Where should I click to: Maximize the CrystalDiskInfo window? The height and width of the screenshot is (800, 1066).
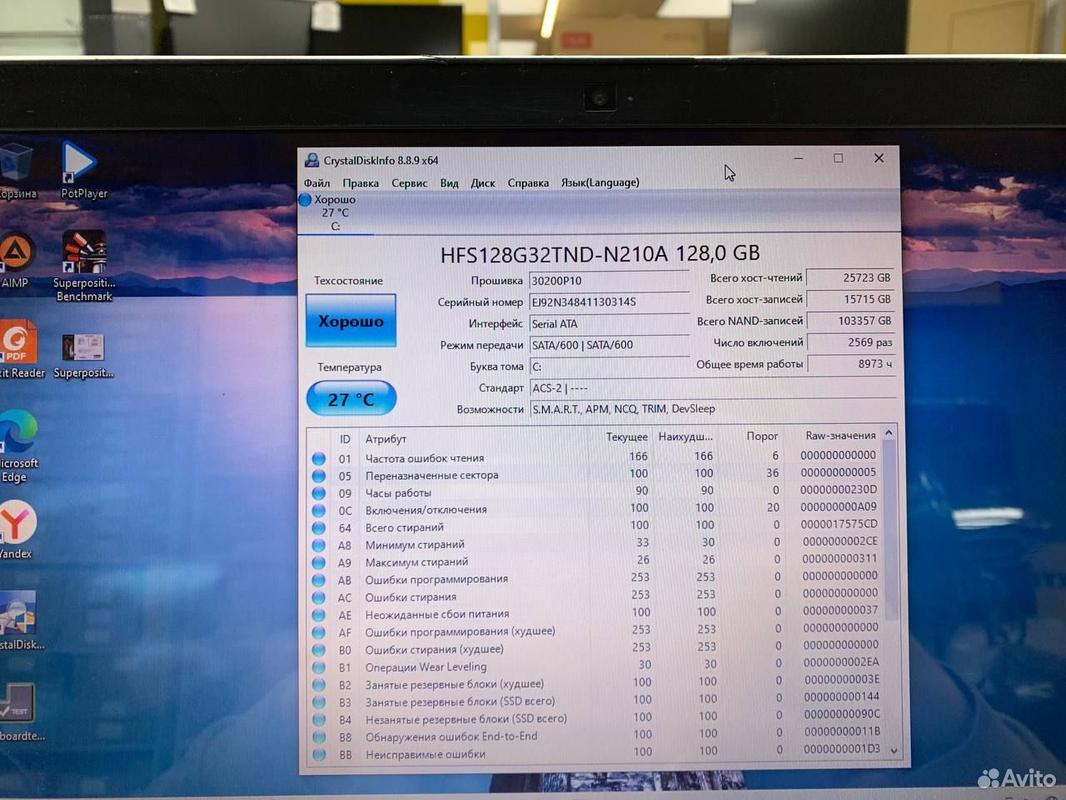click(x=838, y=158)
